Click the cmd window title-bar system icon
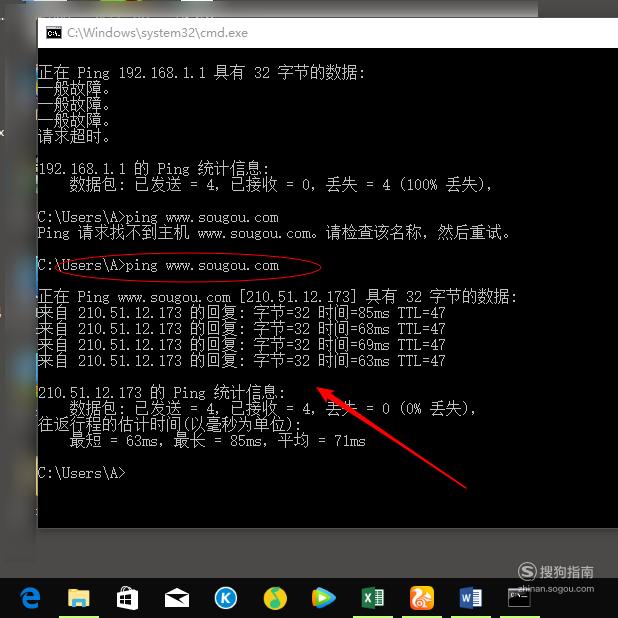This screenshot has height=618, width=618. pos(54,33)
